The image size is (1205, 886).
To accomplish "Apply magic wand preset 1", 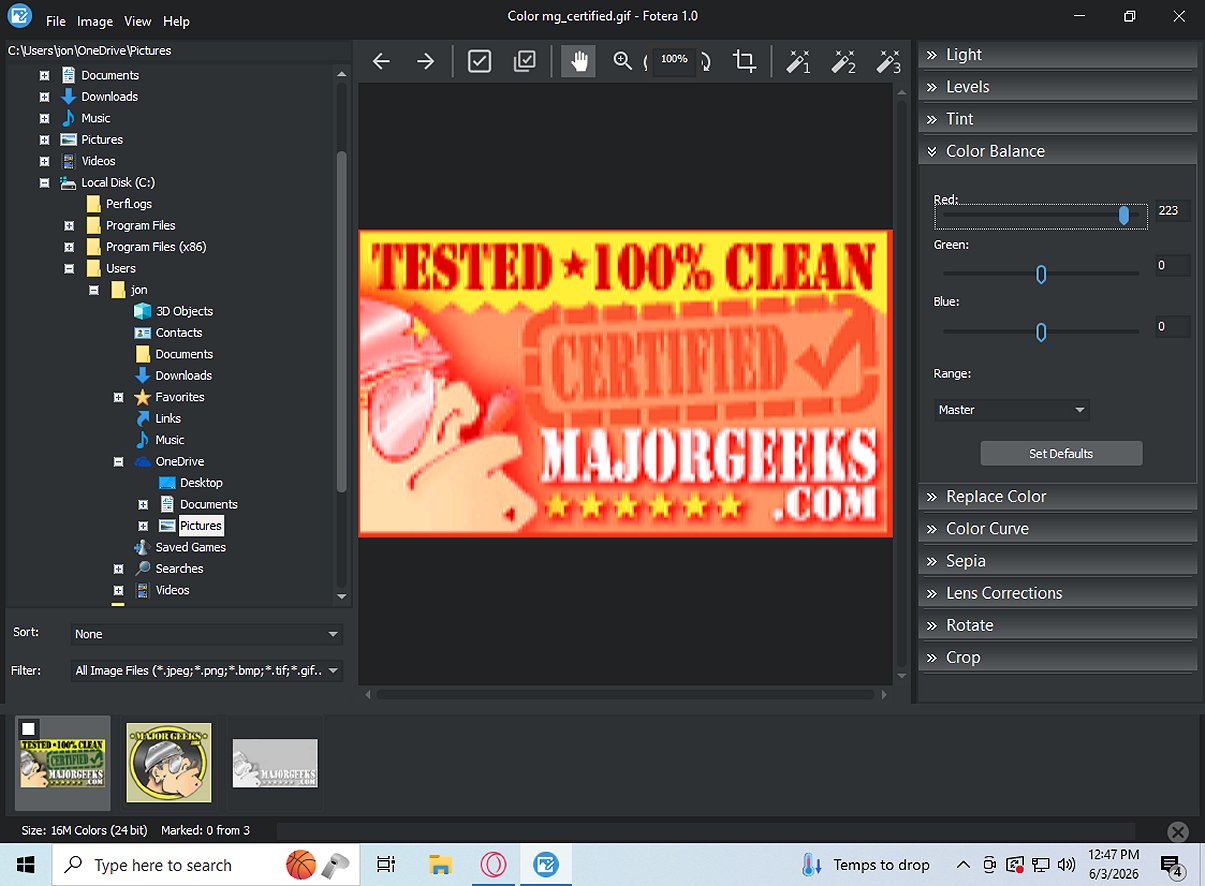I will click(x=798, y=61).
